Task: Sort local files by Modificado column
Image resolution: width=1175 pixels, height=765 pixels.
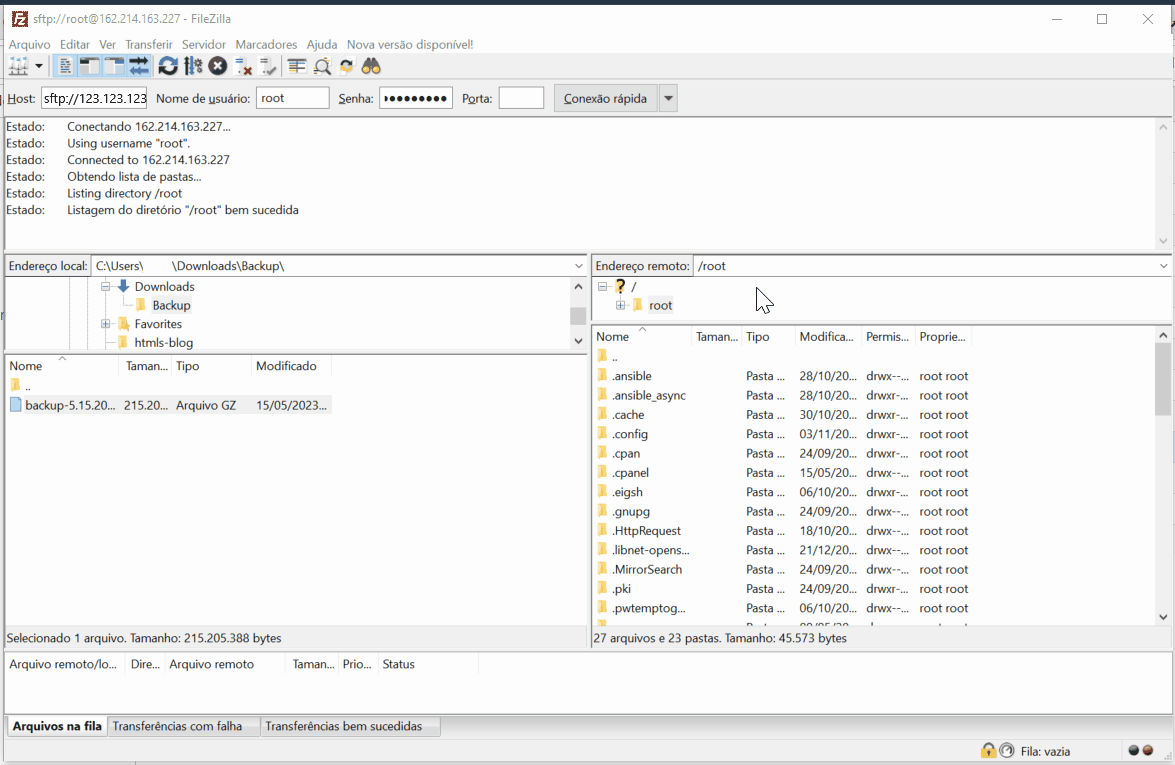Action: point(291,366)
